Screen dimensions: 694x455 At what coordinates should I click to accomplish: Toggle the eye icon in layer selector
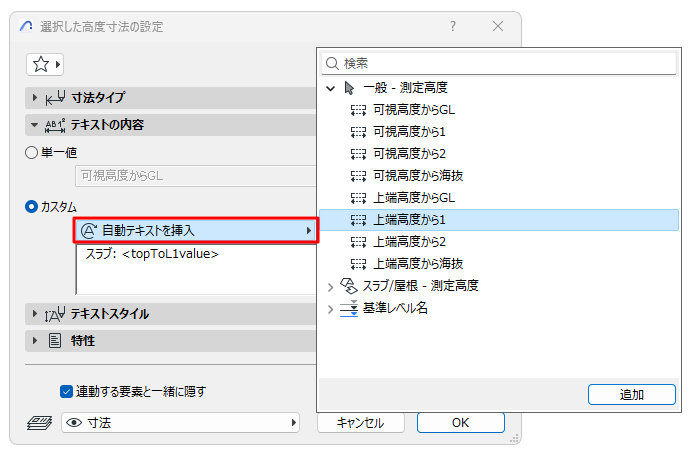coord(74,423)
